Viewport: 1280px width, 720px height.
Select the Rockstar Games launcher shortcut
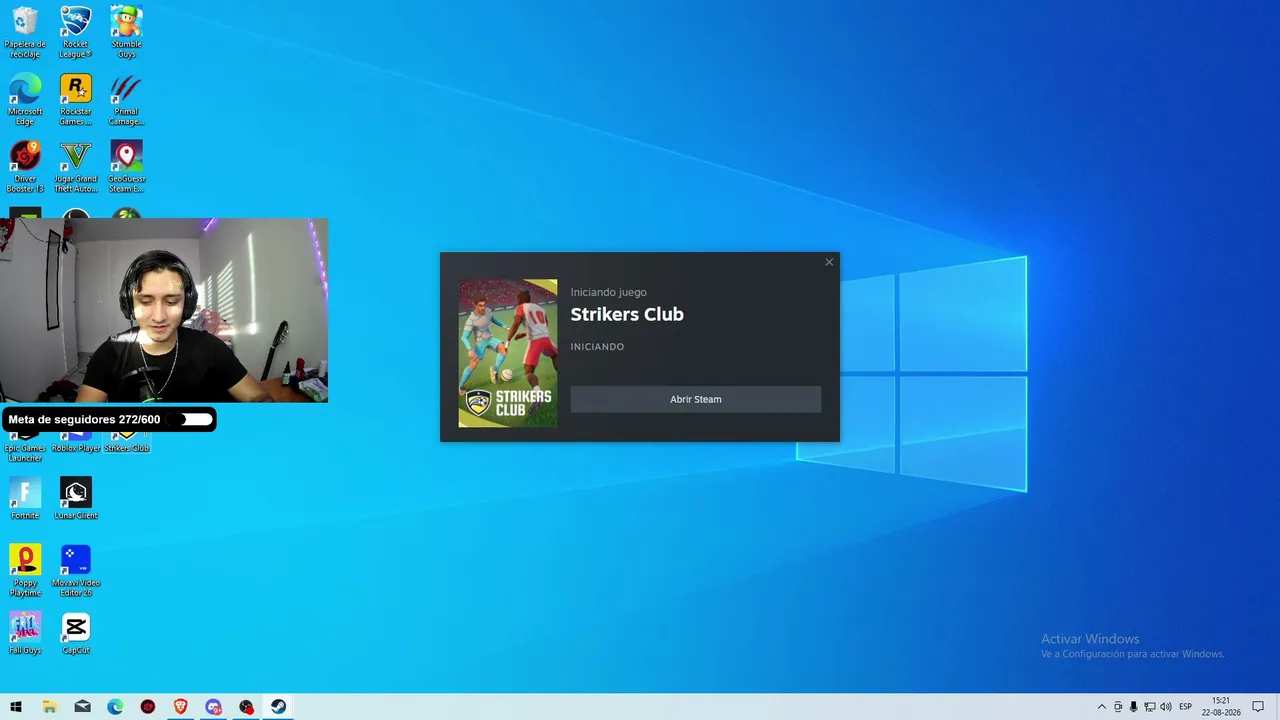[76, 99]
